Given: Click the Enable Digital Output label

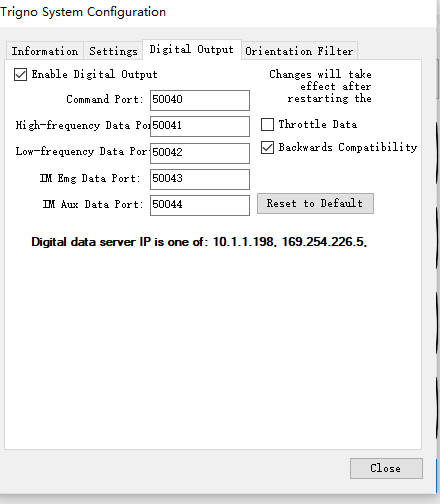Looking at the screenshot, I should (94, 74).
